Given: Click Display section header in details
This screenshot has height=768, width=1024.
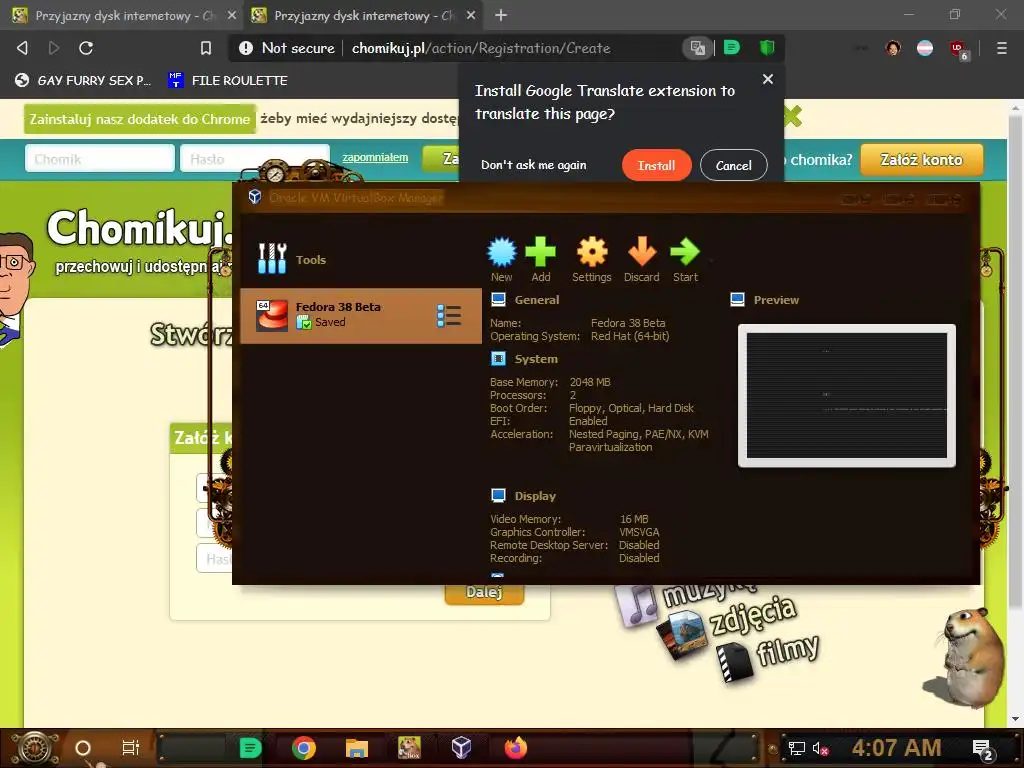Looking at the screenshot, I should (535, 496).
